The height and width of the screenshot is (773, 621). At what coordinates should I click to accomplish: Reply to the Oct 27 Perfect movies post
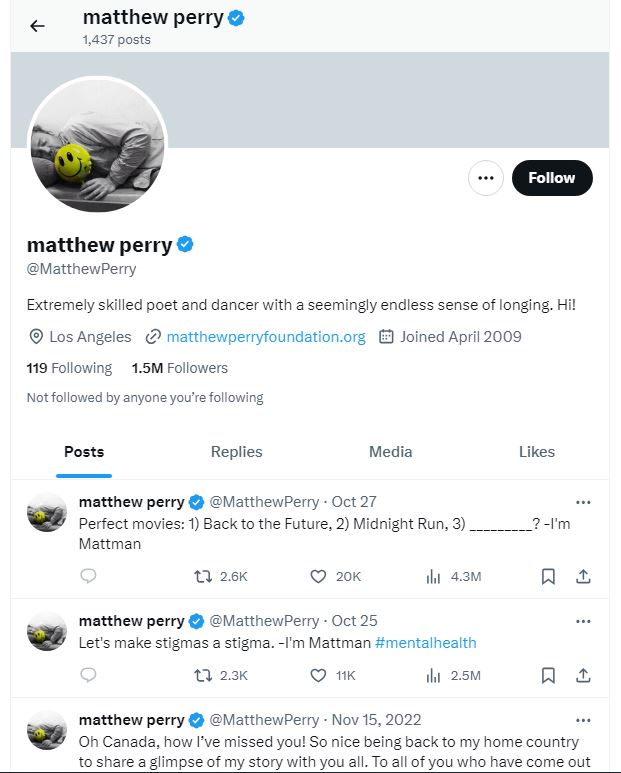pyautogui.click(x=88, y=576)
